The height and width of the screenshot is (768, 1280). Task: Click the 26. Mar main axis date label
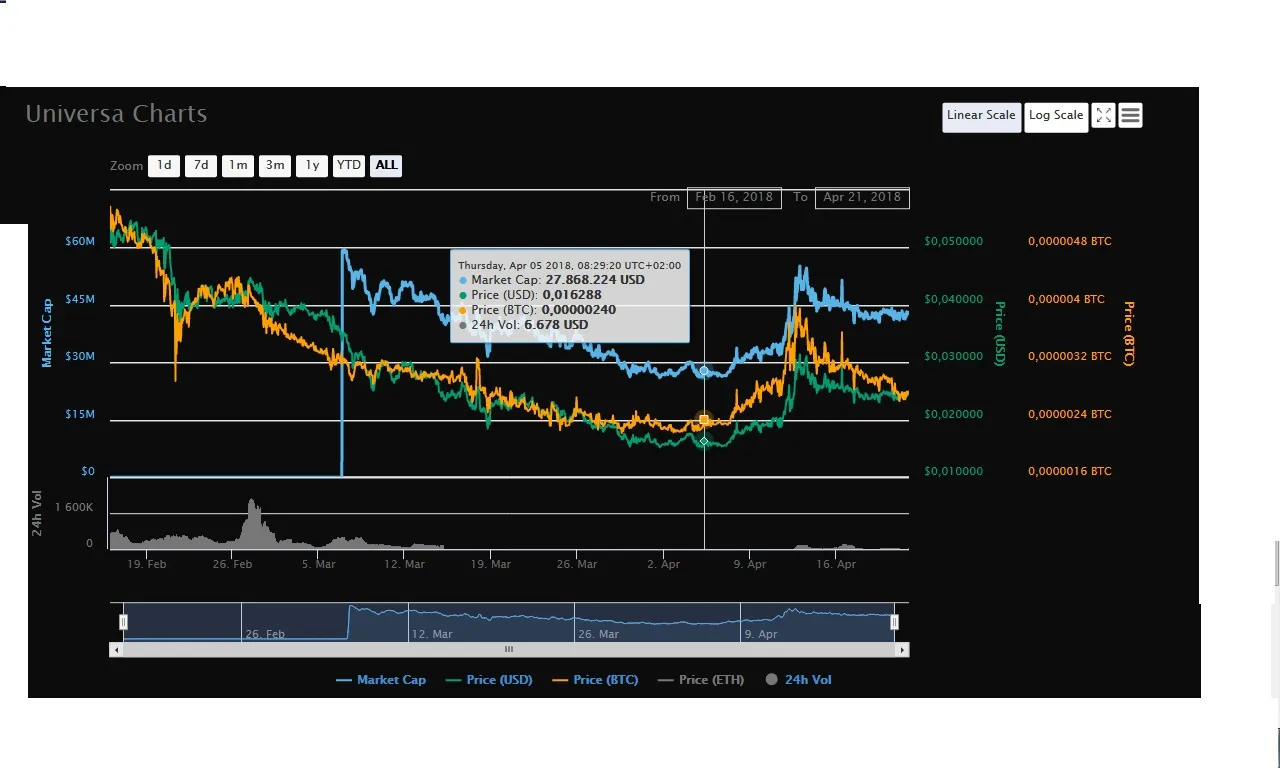click(577, 565)
